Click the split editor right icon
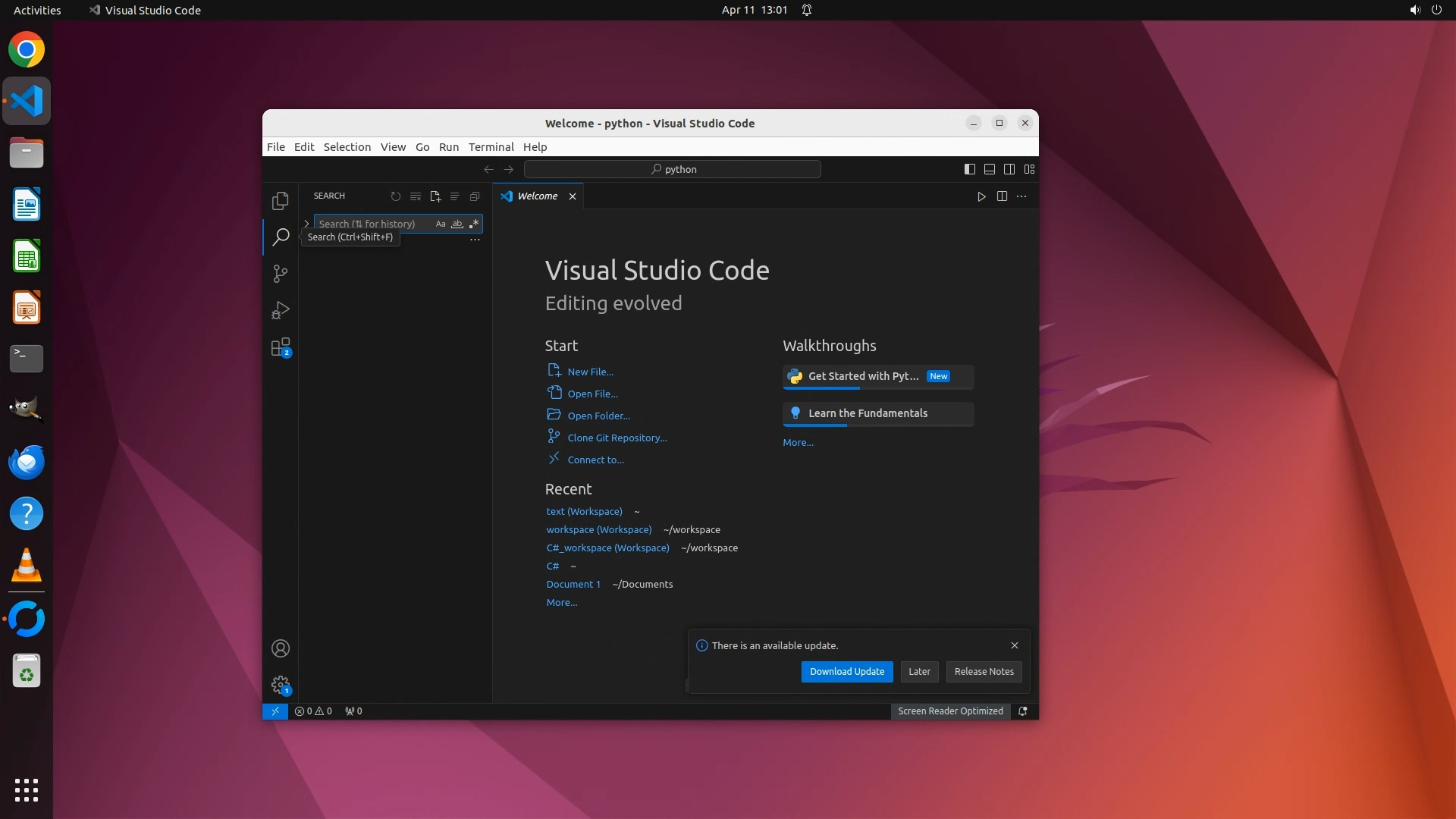The image size is (1456, 819). click(x=1002, y=196)
